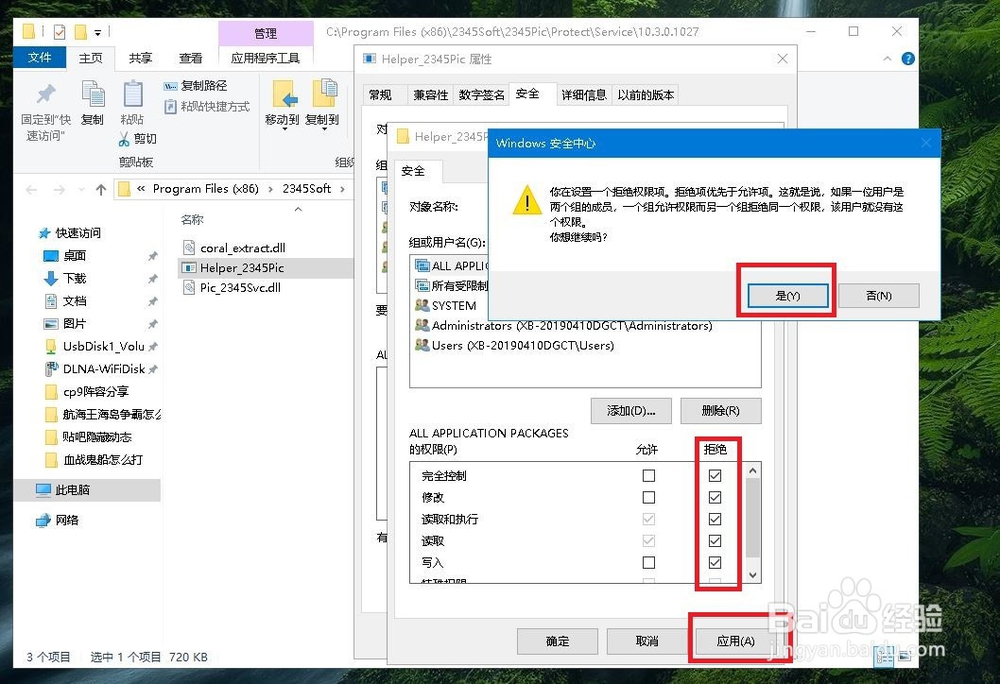This screenshot has width=1000, height=684.
Task: Switch to details view icon in status bar
Action: 885,657
